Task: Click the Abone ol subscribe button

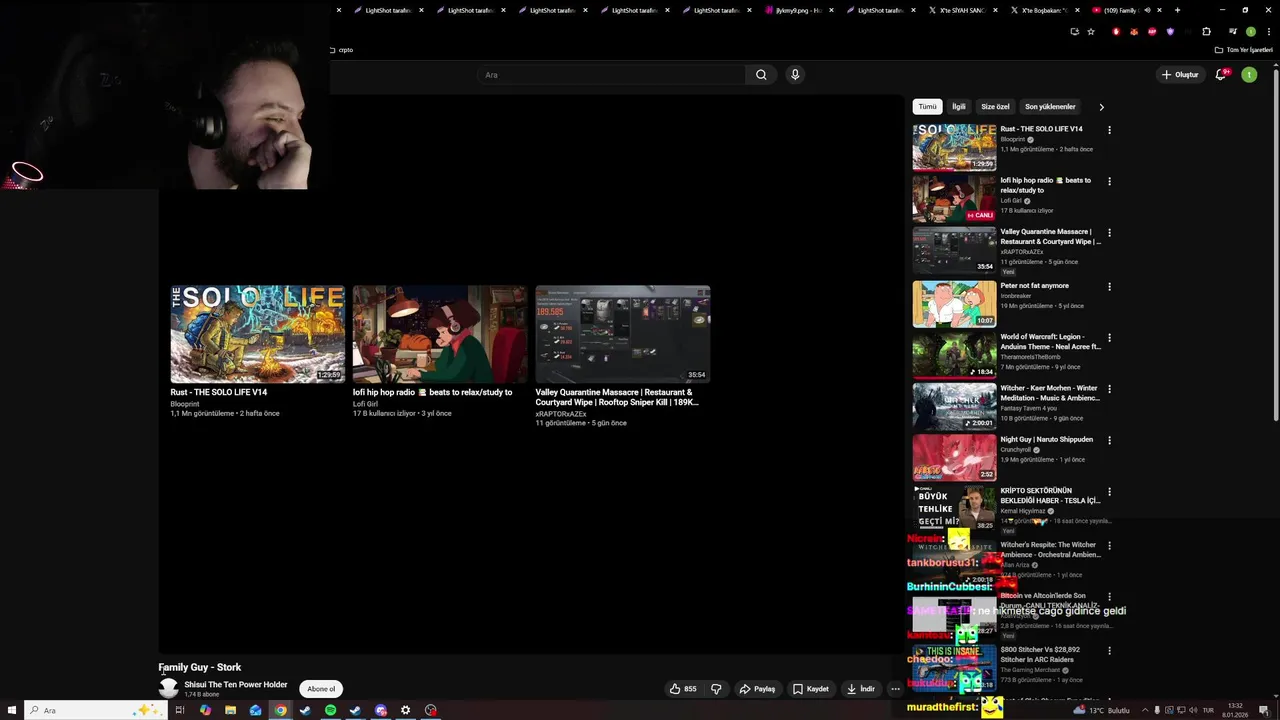Action: point(321,689)
